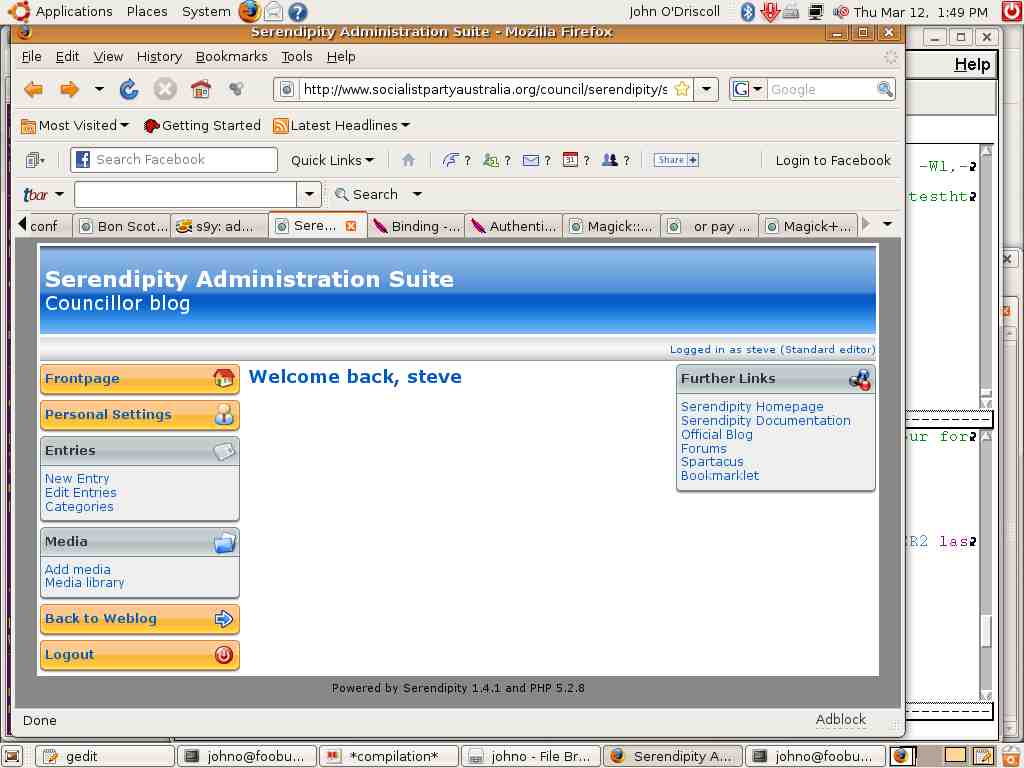Viewport: 1024px width, 768px height.
Task: Bookmark the page with the star icon
Action: tap(683, 89)
